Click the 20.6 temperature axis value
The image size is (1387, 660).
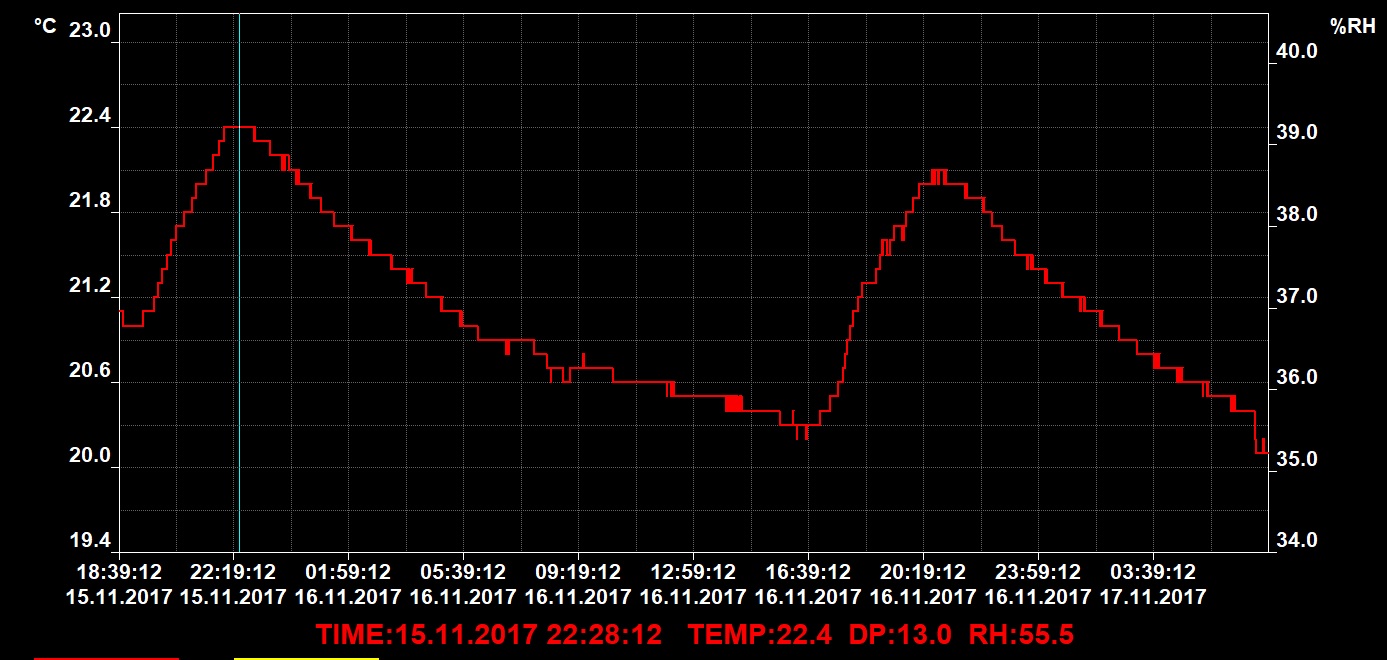(89, 371)
